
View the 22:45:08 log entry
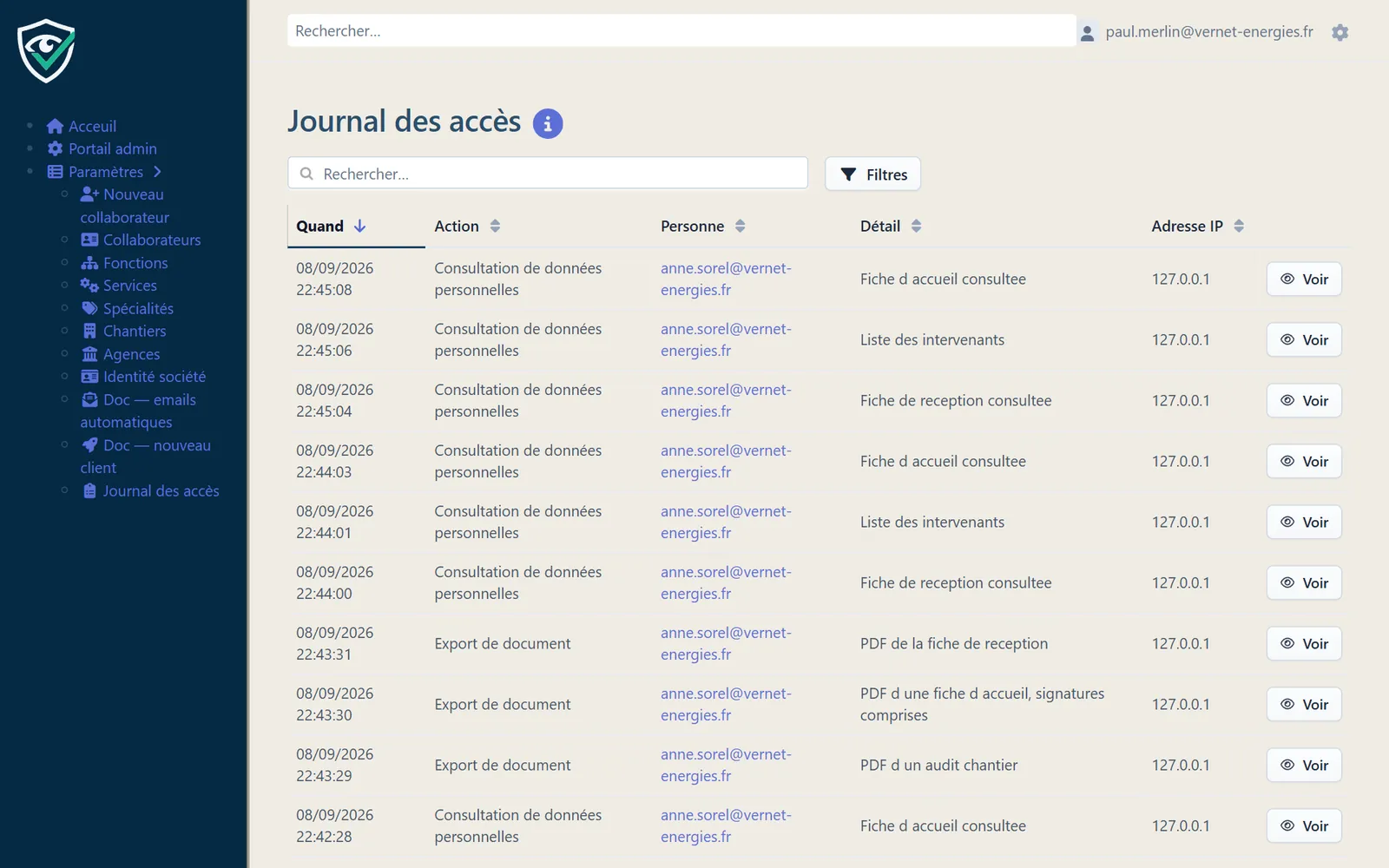click(x=1304, y=279)
